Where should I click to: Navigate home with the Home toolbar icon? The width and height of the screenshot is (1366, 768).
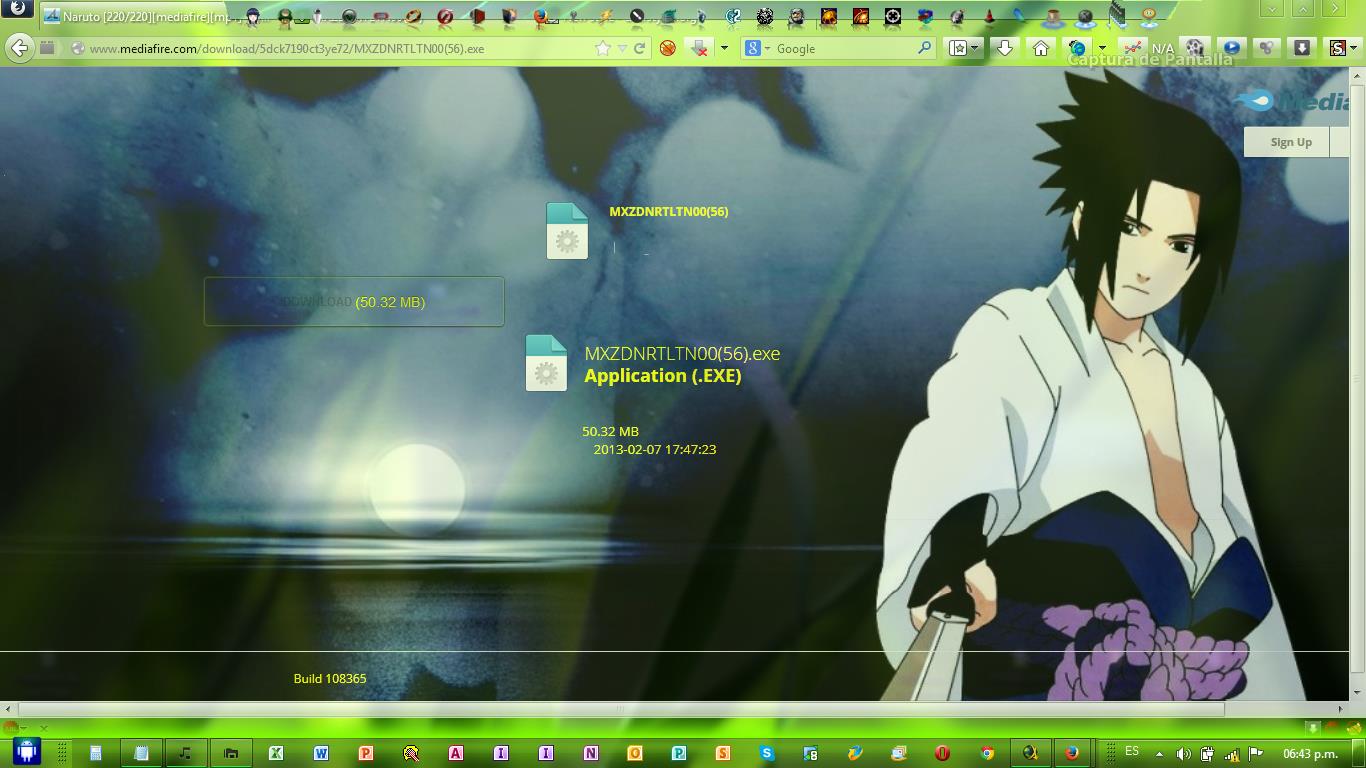click(1040, 47)
